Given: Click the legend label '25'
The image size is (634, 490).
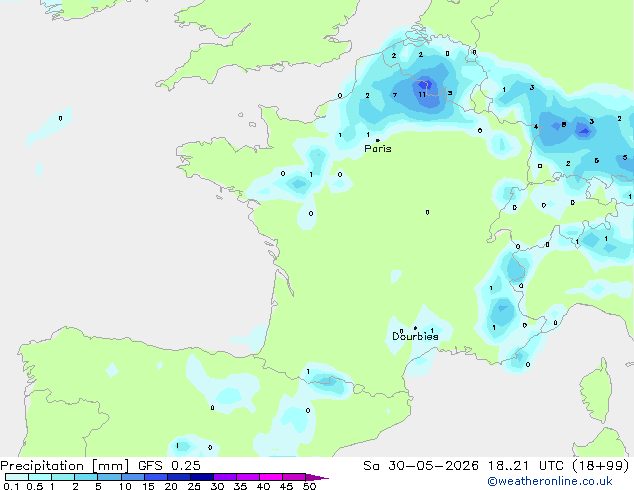Looking at the screenshot, I should (194, 486).
